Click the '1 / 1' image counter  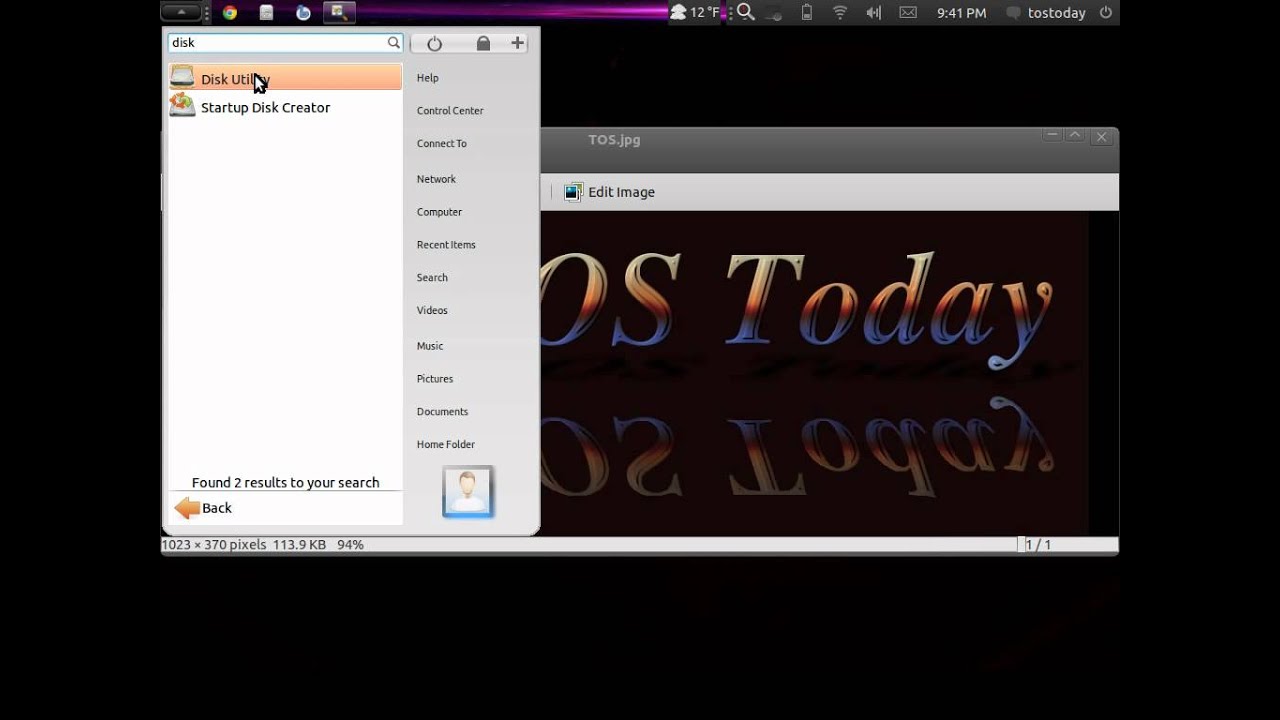tap(1038, 545)
